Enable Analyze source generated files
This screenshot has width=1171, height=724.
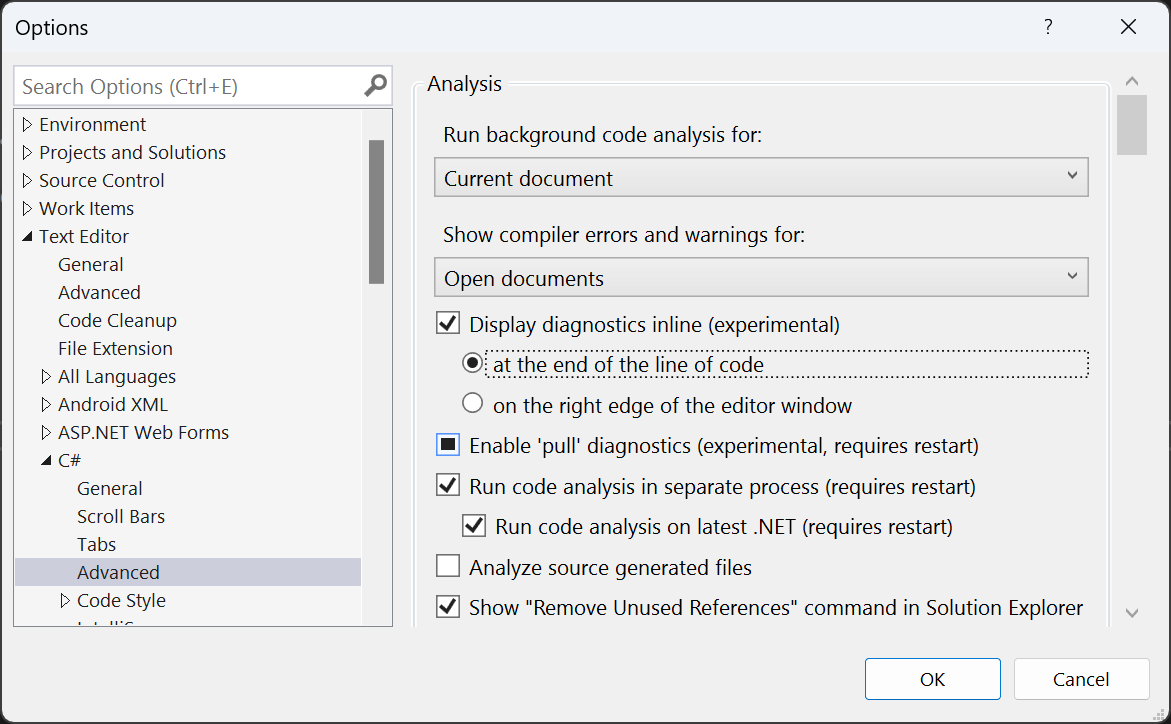[x=447, y=566]
